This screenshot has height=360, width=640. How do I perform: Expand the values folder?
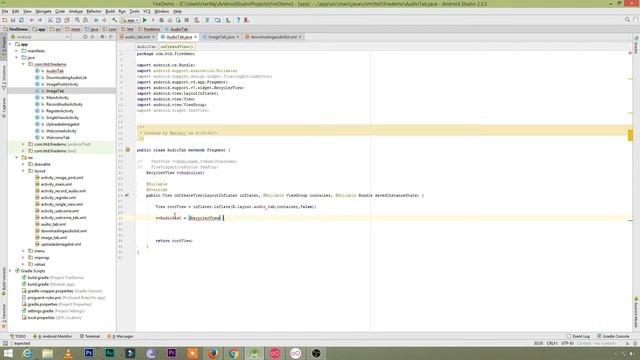click(x=23, y=264)
